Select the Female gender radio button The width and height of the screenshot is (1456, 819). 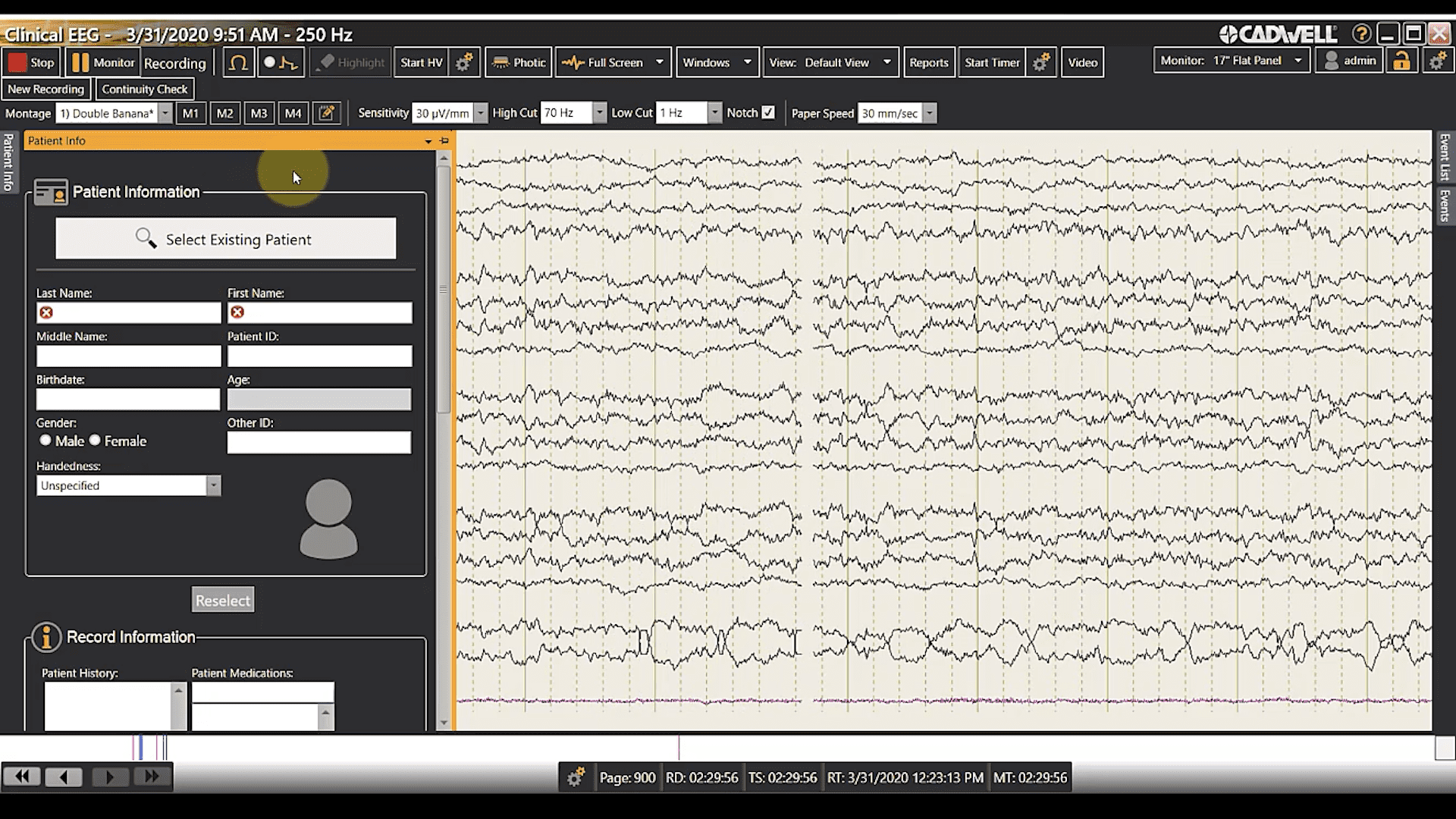pos(95,441)
